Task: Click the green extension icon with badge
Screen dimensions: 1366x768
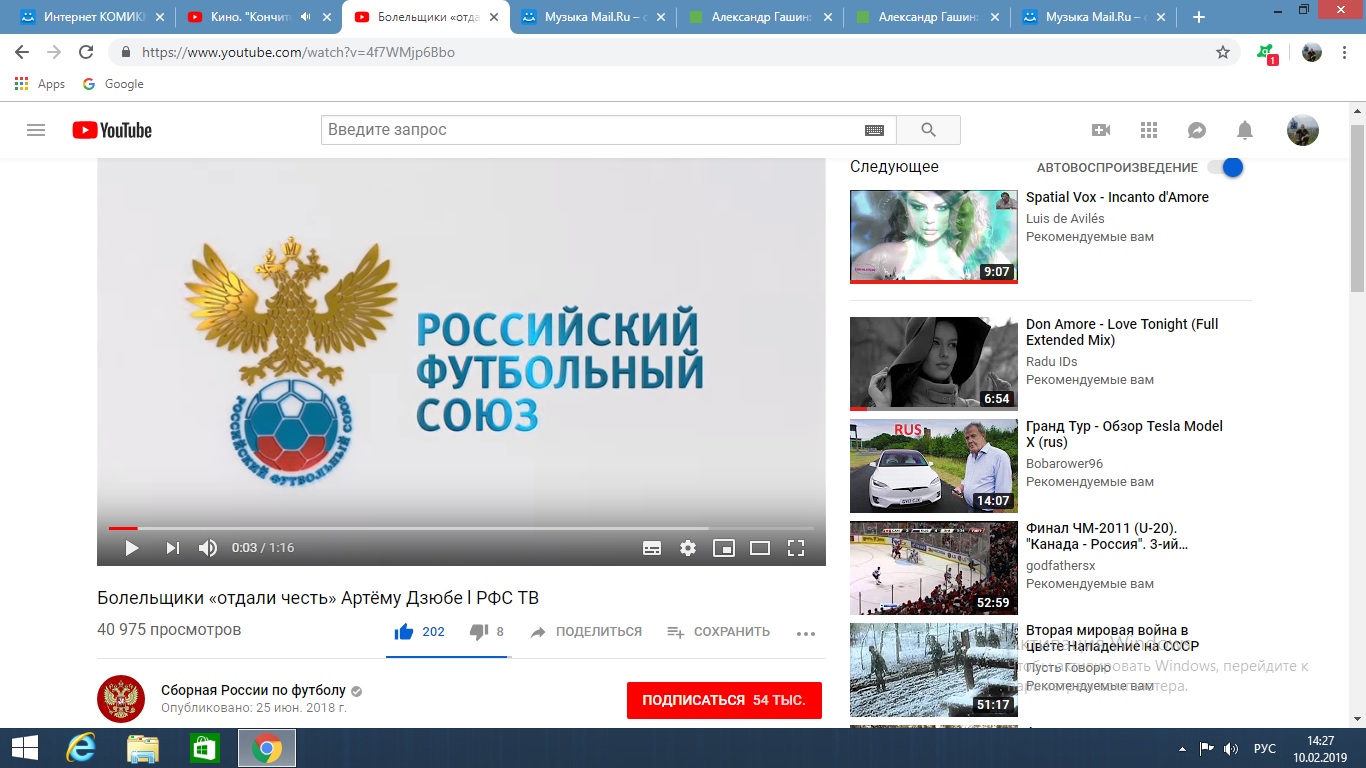Action: (x=1267, y=53)
